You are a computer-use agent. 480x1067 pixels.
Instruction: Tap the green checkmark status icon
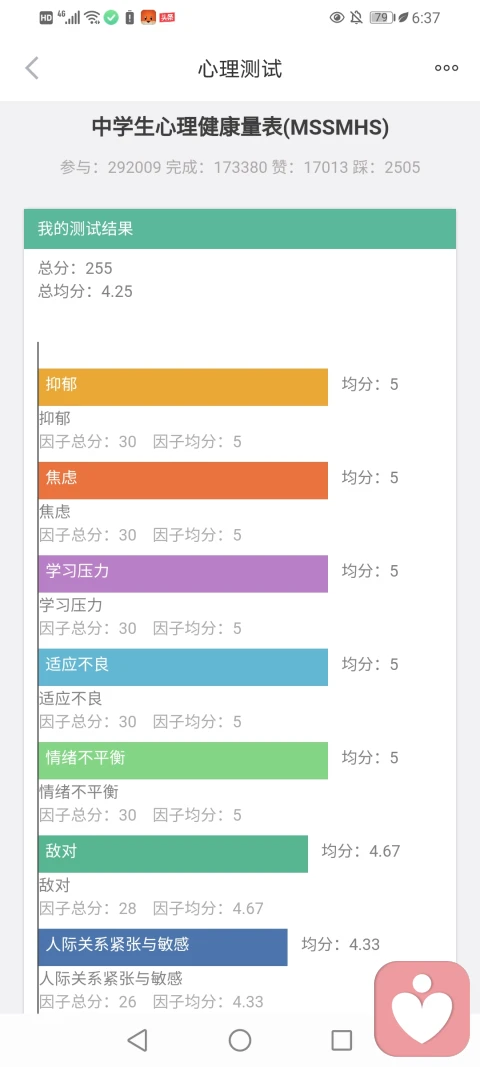pyautogui.click(x=111, y=18)
